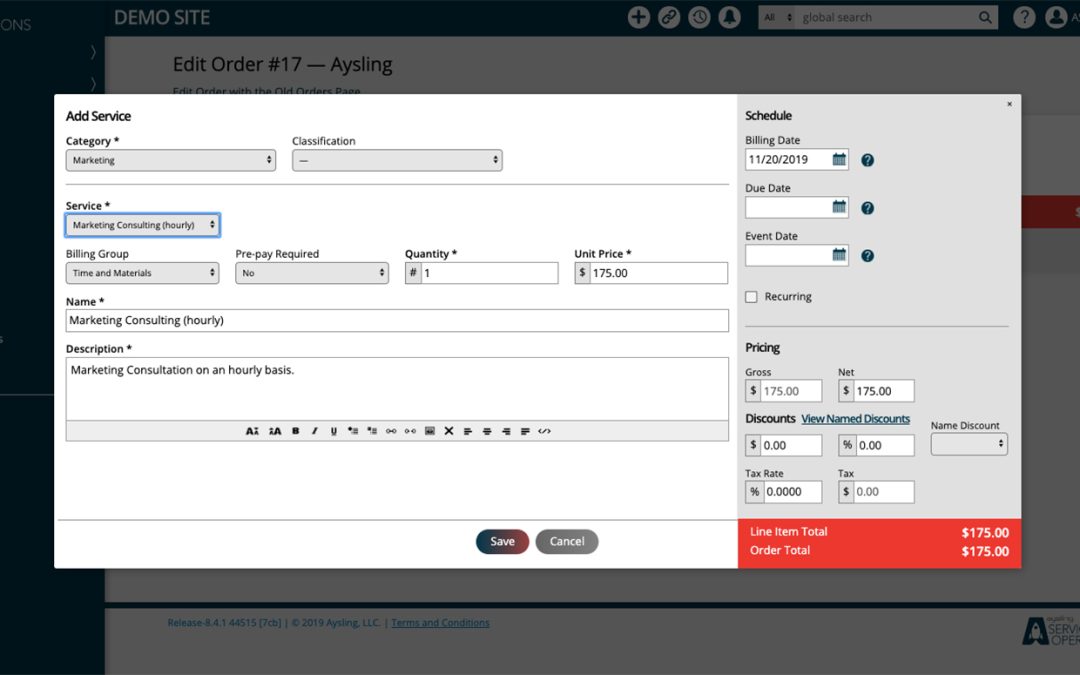Click the Line Item Total label

(x=789, y=532)
